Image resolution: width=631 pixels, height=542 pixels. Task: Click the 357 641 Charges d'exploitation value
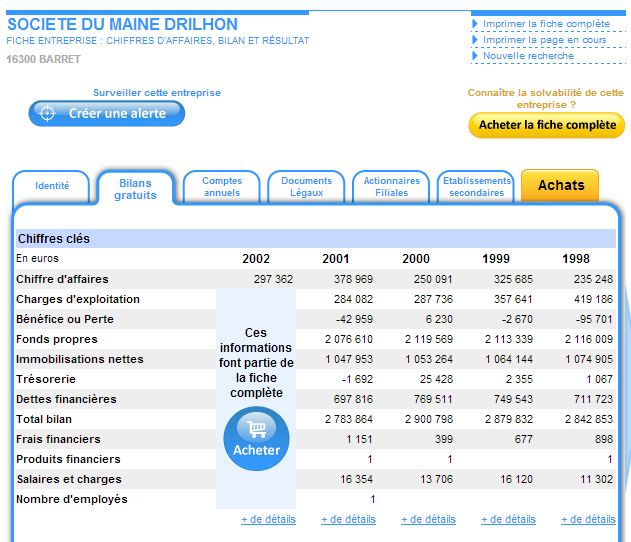[513, 299]
